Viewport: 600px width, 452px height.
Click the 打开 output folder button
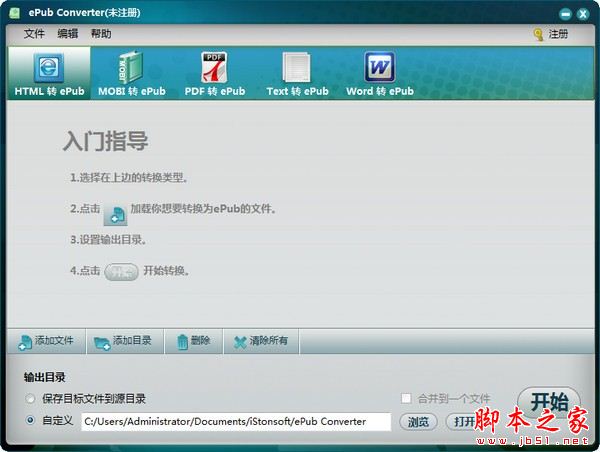click(x=464, y=422)
